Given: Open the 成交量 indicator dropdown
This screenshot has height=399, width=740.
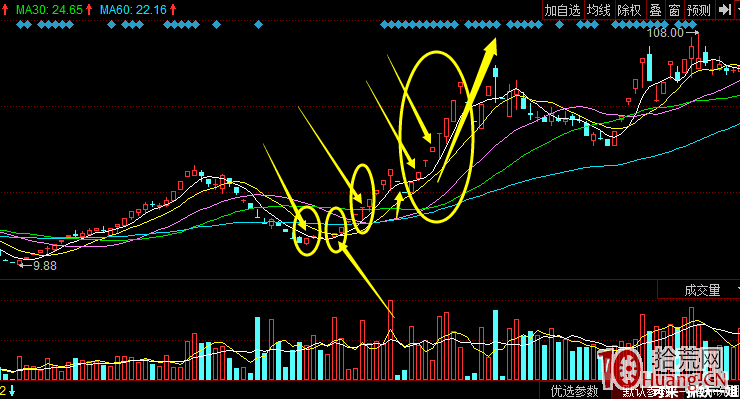Looking at the screenshot, I should [x=698, y=290].
